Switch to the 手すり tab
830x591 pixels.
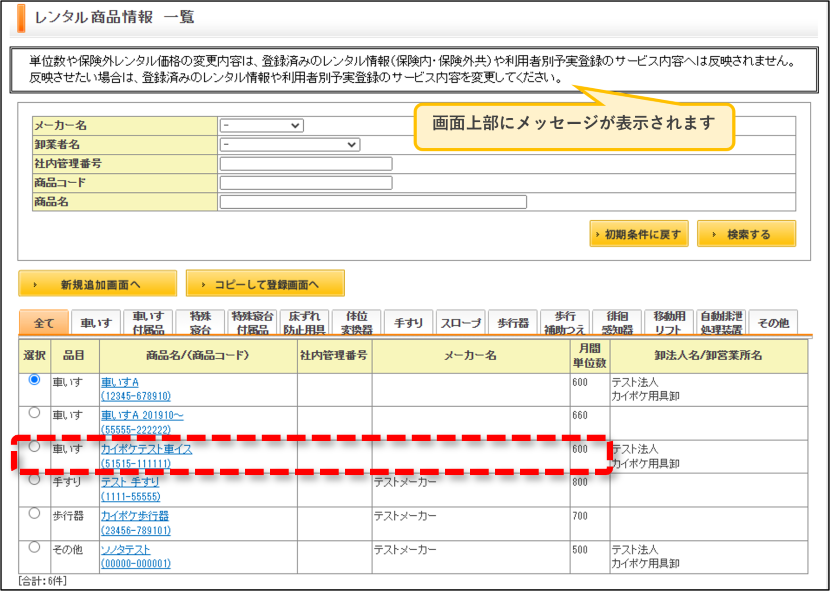click(408, 323)
